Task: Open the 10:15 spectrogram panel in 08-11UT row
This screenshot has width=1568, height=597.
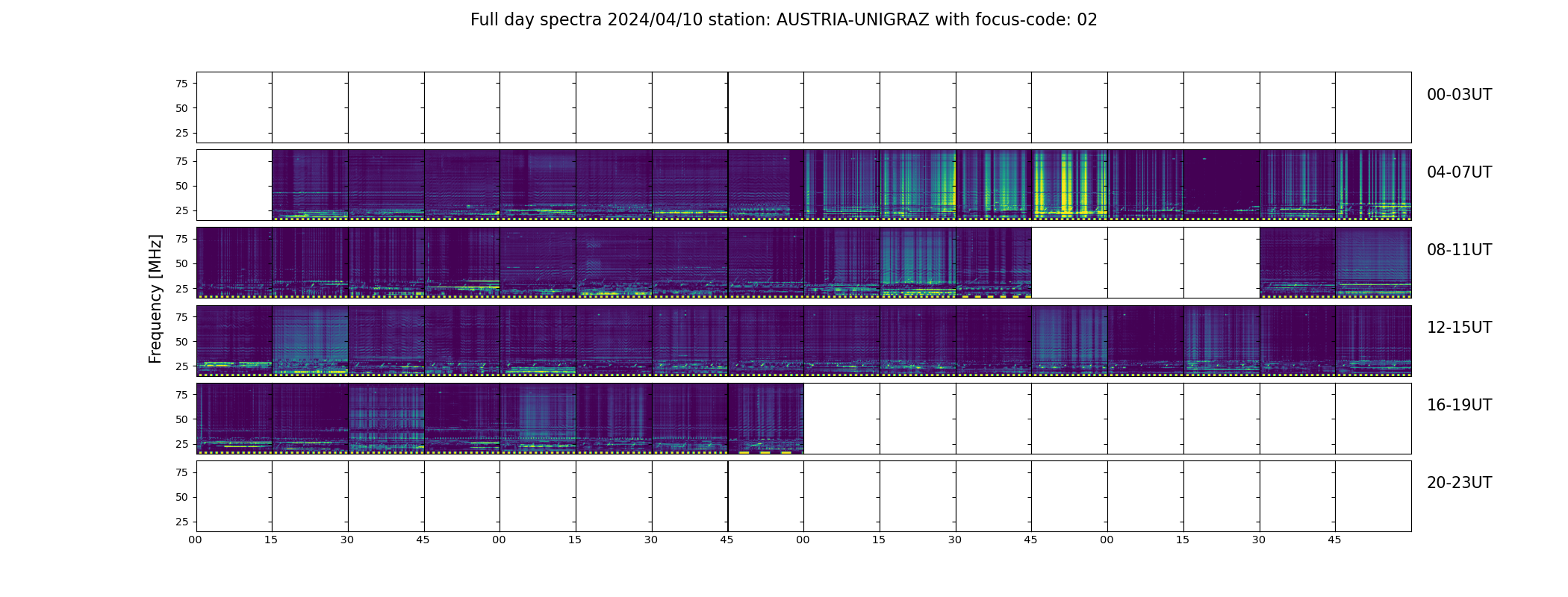Action: pyautogui.click(x=918, y=263)
